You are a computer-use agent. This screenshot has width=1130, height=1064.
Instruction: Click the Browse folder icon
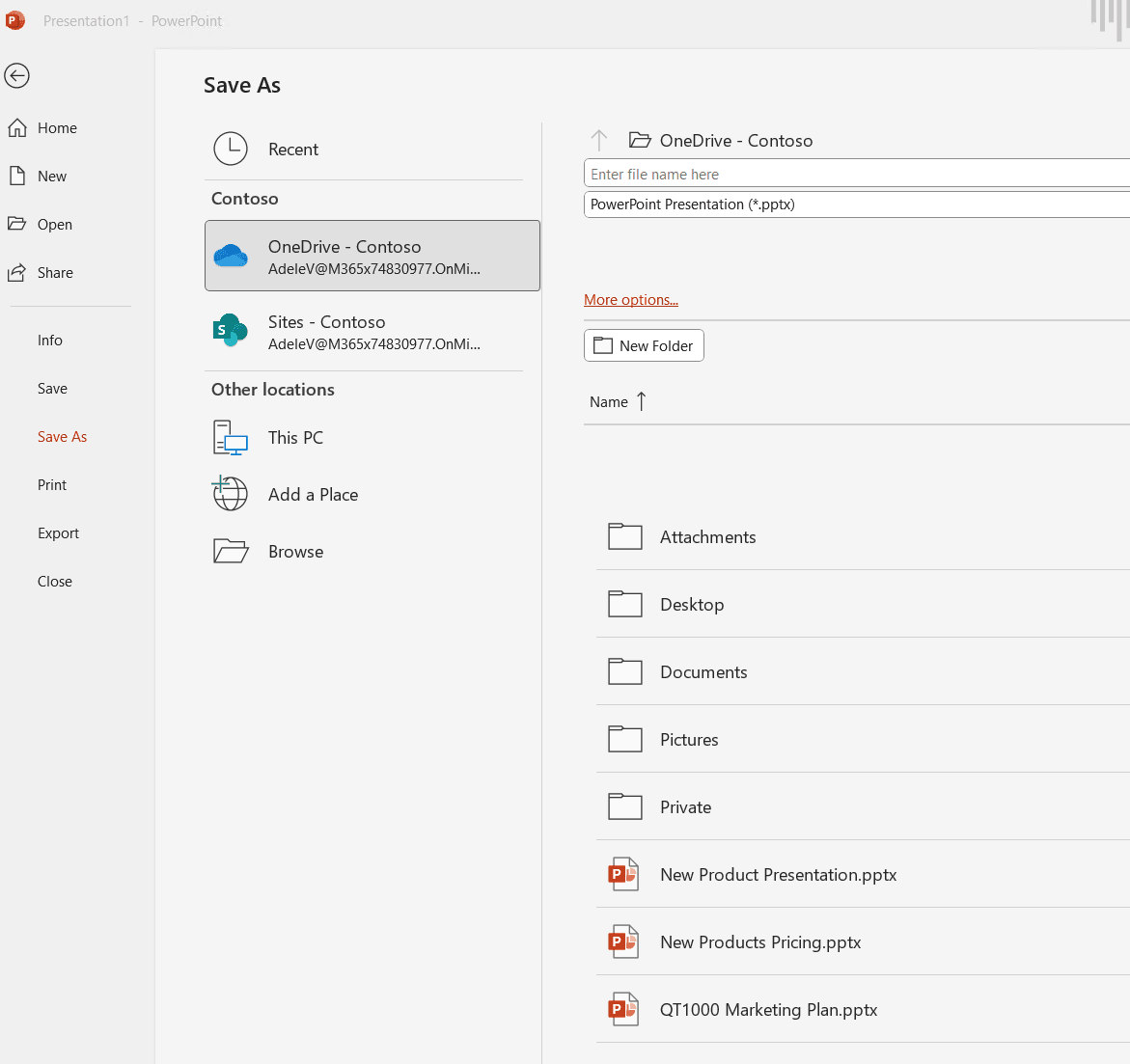pos(231,551)
